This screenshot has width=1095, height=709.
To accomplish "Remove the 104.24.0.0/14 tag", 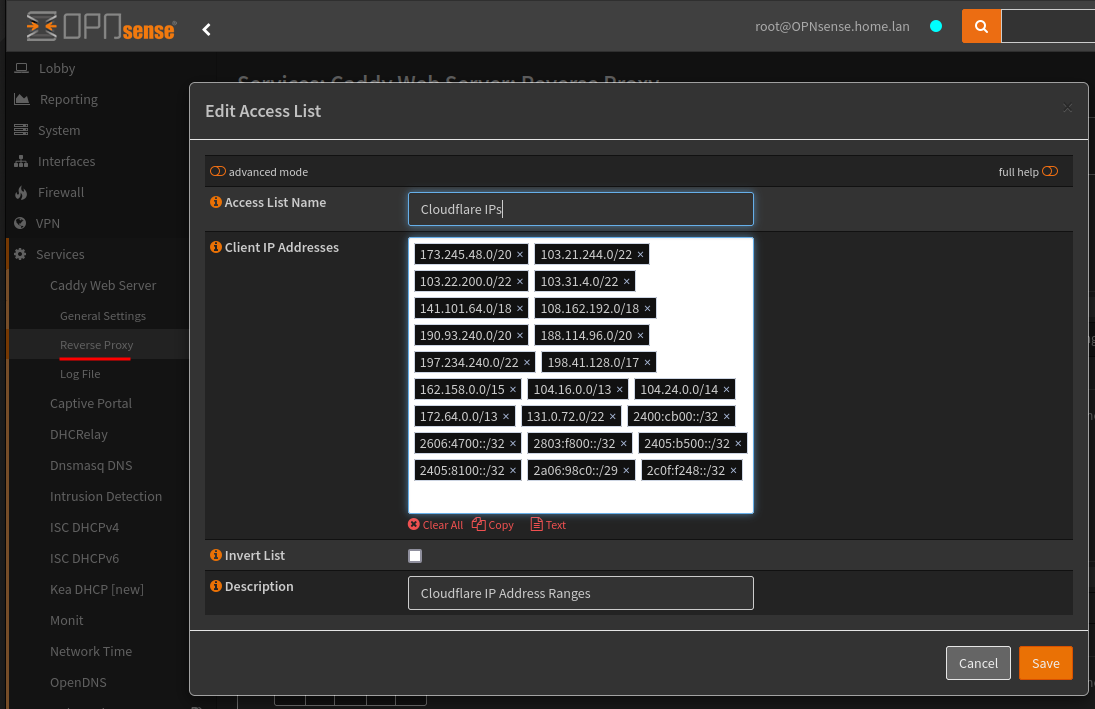I will tap(726, 390).
